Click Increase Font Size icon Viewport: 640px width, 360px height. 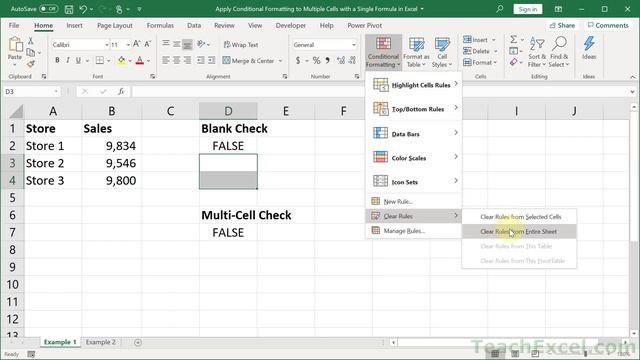click(137, 44)
